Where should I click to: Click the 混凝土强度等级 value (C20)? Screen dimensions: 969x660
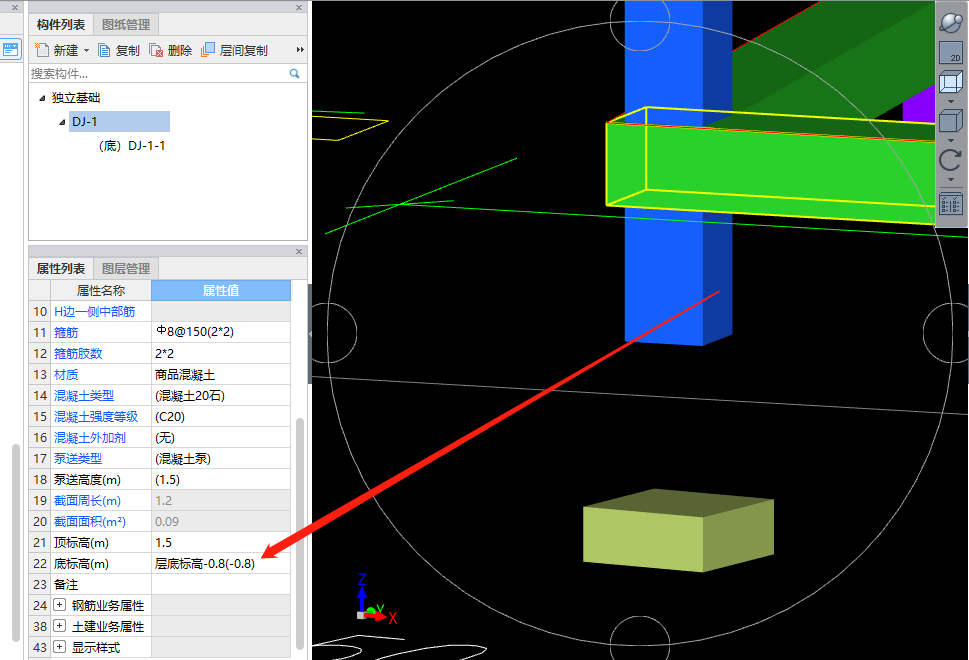221,417
